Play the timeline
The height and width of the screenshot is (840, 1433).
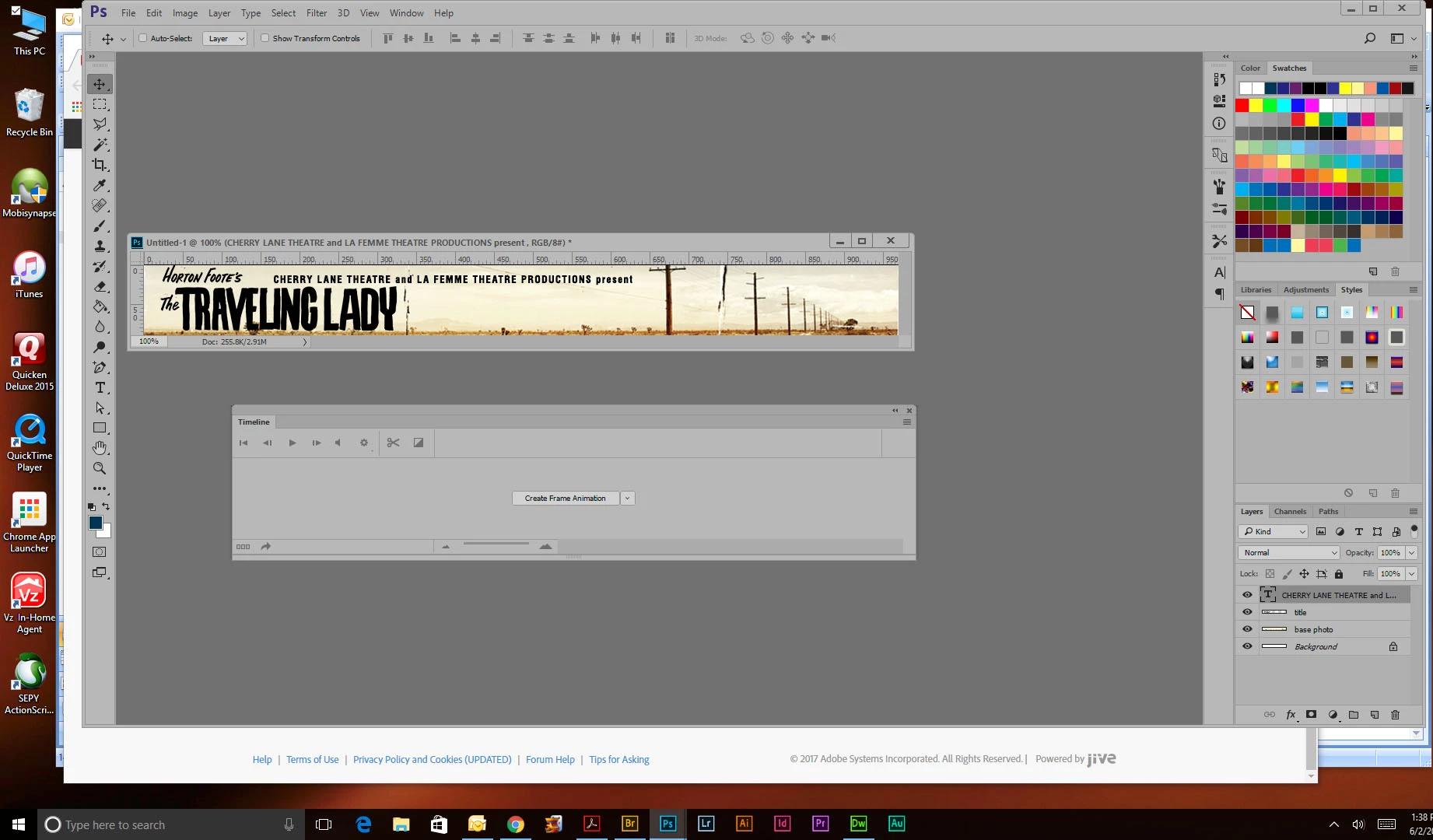(x=293, y=443)
